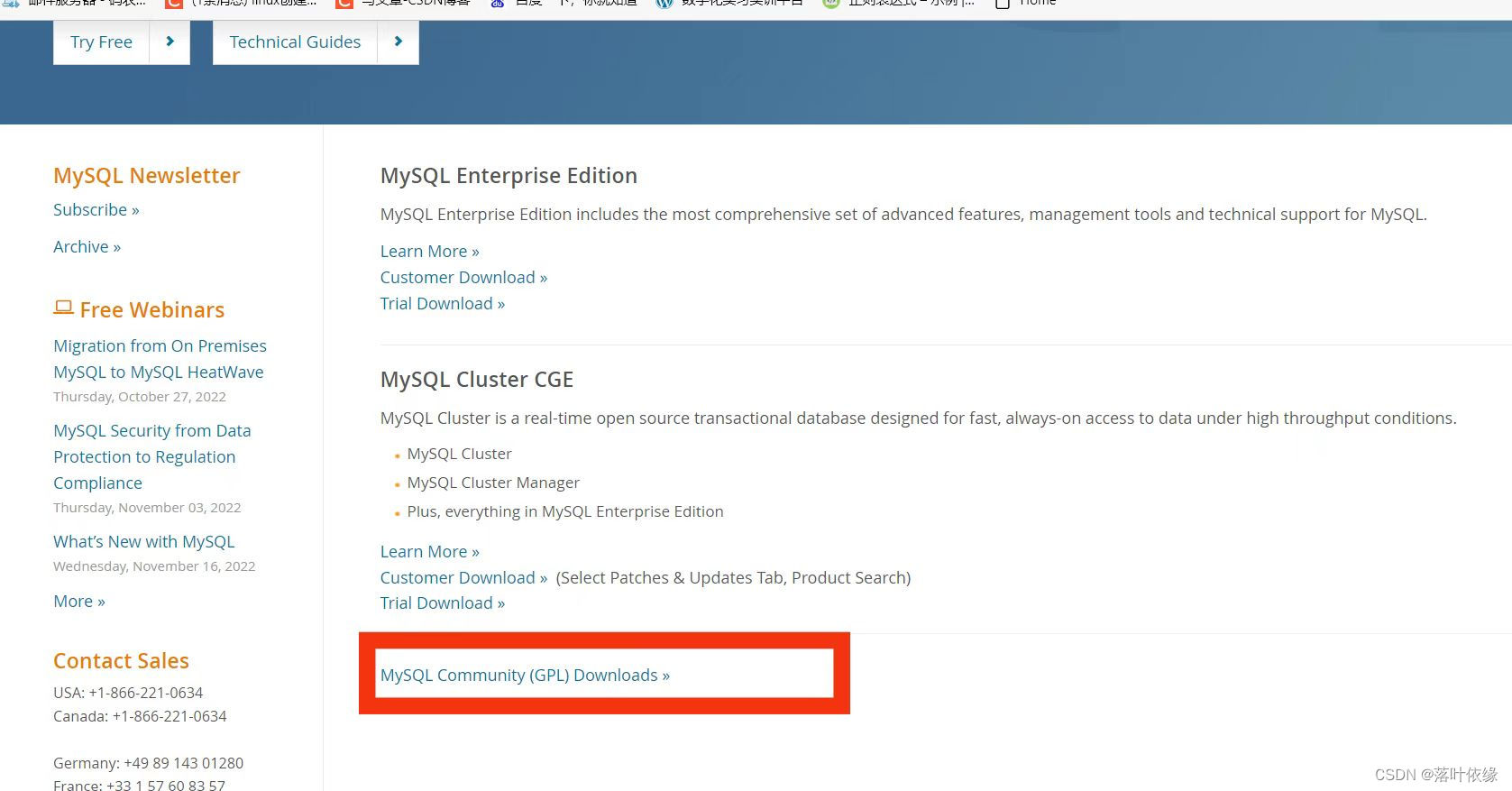Click the MySQL Cluster Manager bullet item
Screen dimensions: 1512x791
(493, 483)
